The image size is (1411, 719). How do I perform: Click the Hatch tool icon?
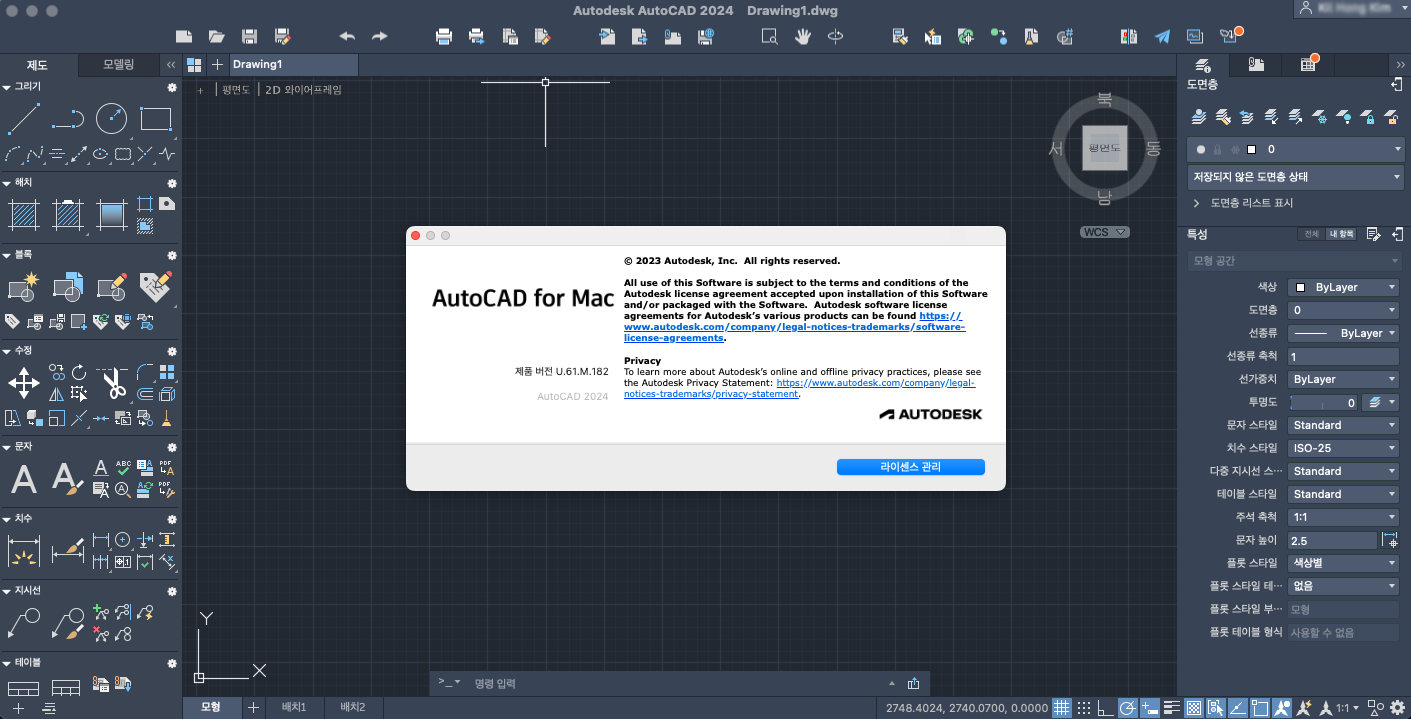tap(23, 213)
